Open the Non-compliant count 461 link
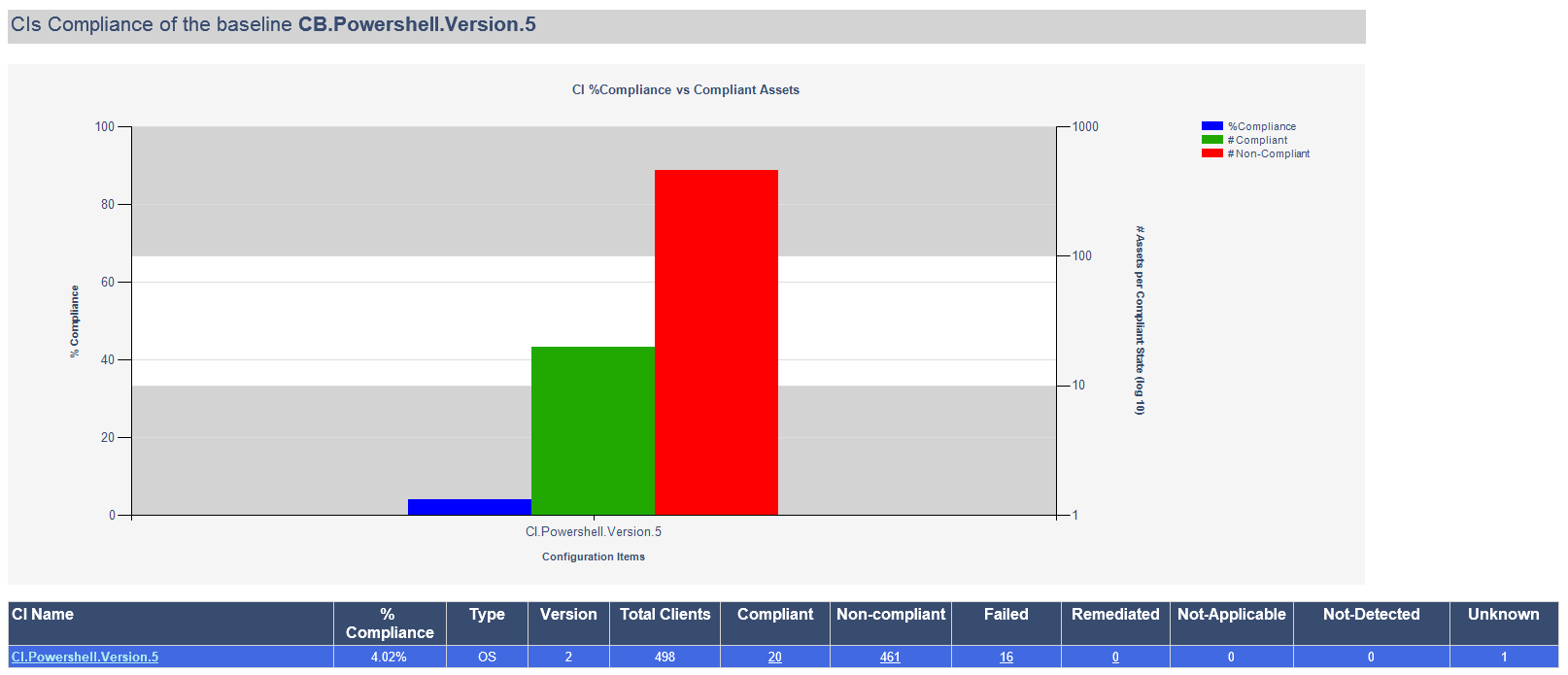The width and height of the screenshot is (1568, 675). pos(890,657)
